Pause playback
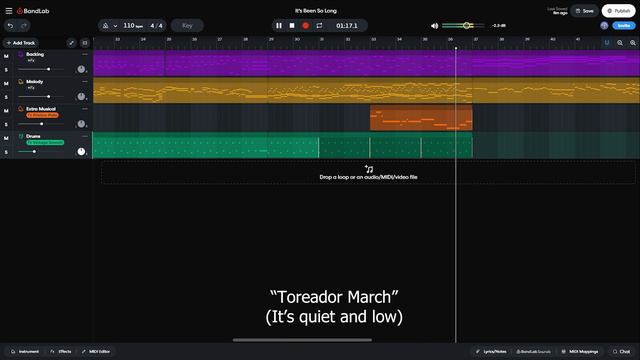The width and height of the screenshot is (640, 360). 279,26
